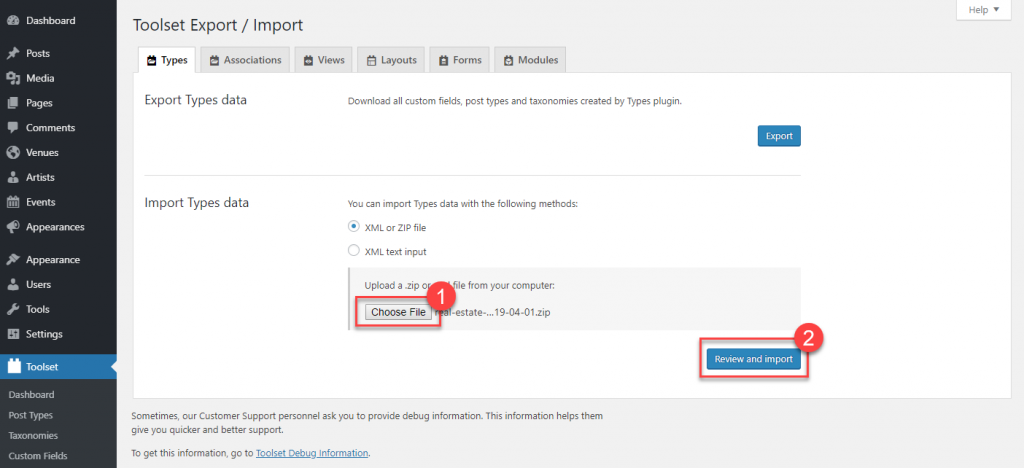Image resolution: width=1024 pixels, height=468 pixels.
Task: Click the Users icon in sidebar
Action: 12,284
